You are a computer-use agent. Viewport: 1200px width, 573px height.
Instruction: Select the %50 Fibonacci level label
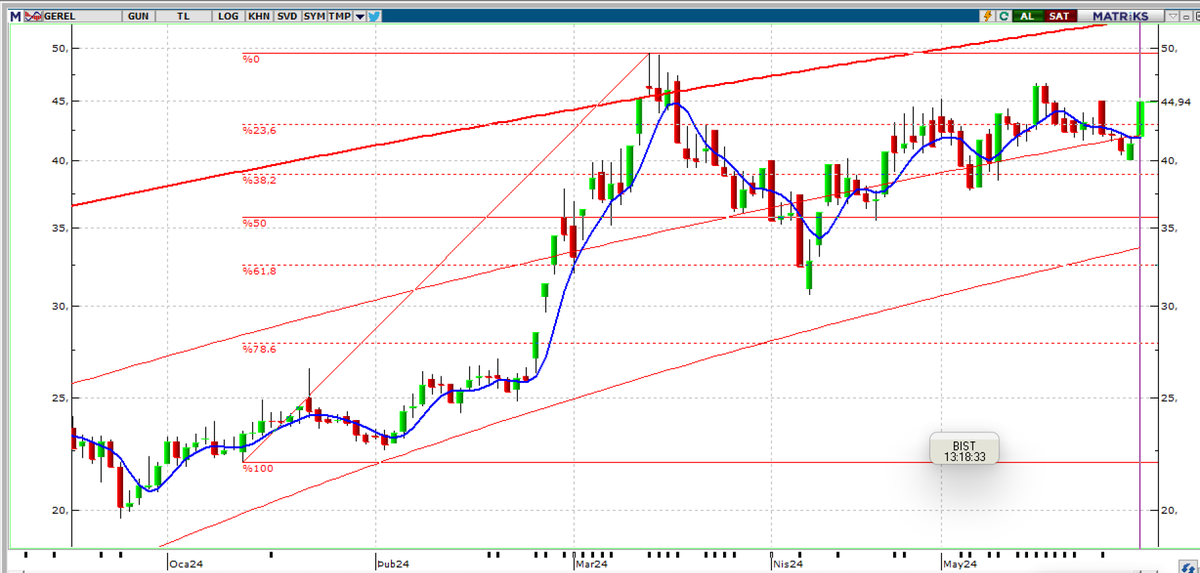point(253,224)
